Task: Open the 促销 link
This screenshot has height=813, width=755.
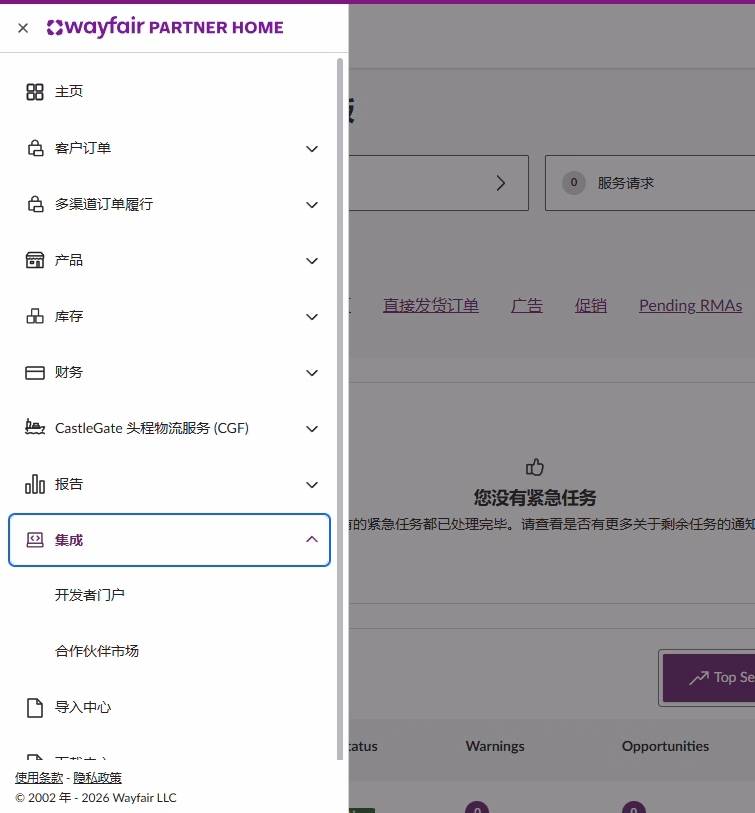Action: (x=590, y=305)
